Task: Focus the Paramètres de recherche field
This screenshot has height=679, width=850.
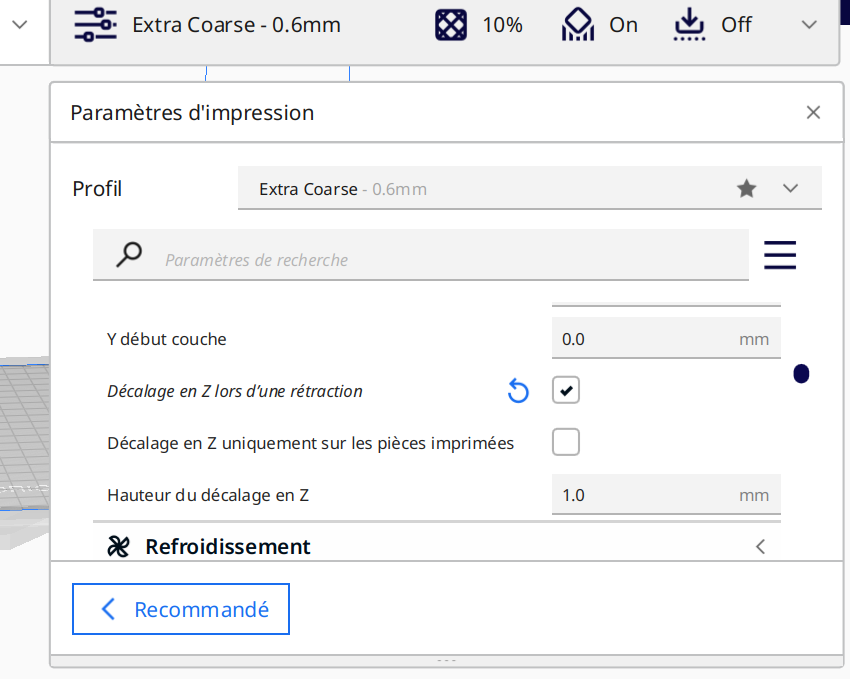Action: tap(421, 255)
